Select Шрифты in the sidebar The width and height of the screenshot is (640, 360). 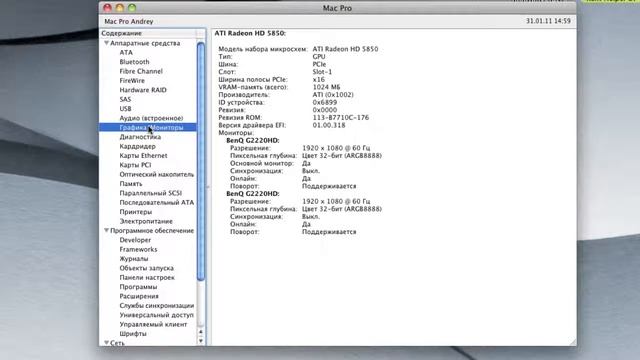(133, 334)
